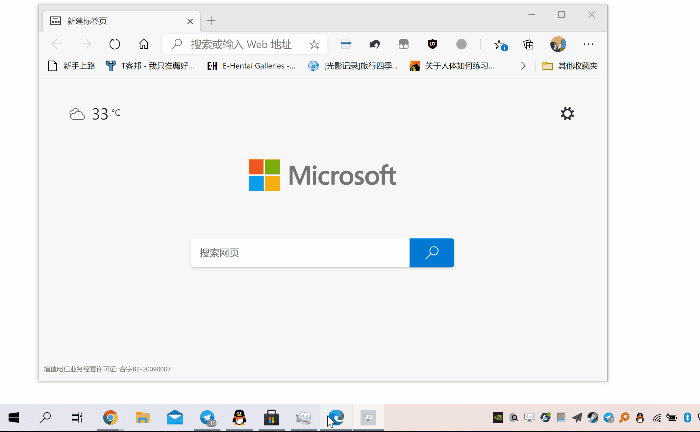
Task: Open the Mail app on taskbar
Action: (x=175, y=418)
